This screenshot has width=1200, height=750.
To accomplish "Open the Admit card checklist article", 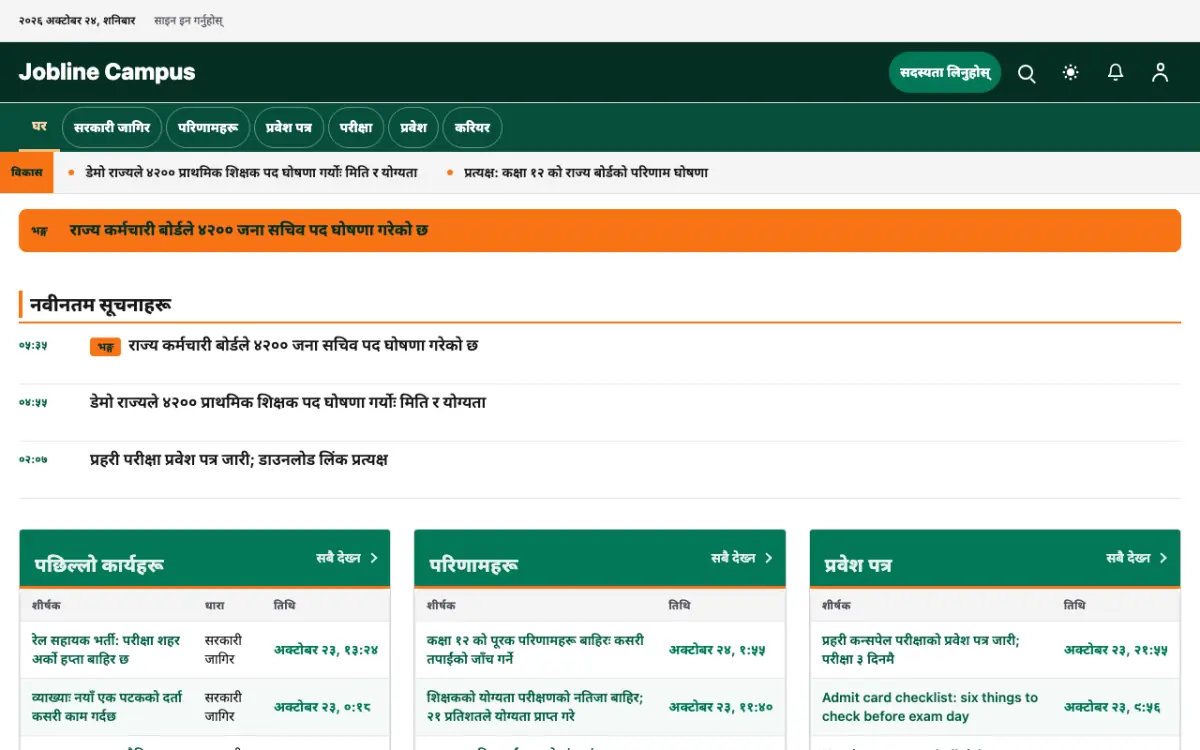I will (930, 707).
